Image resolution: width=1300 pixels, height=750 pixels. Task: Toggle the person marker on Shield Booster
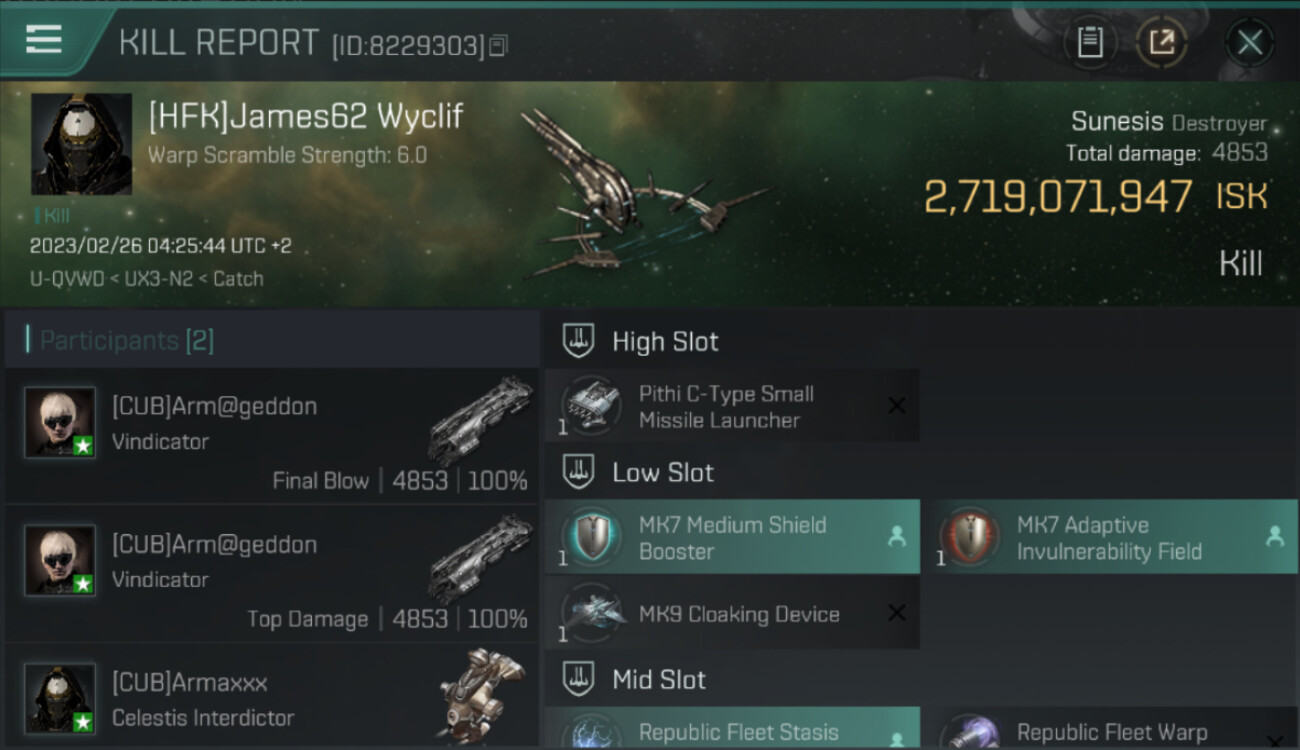(x=897, y=537)
